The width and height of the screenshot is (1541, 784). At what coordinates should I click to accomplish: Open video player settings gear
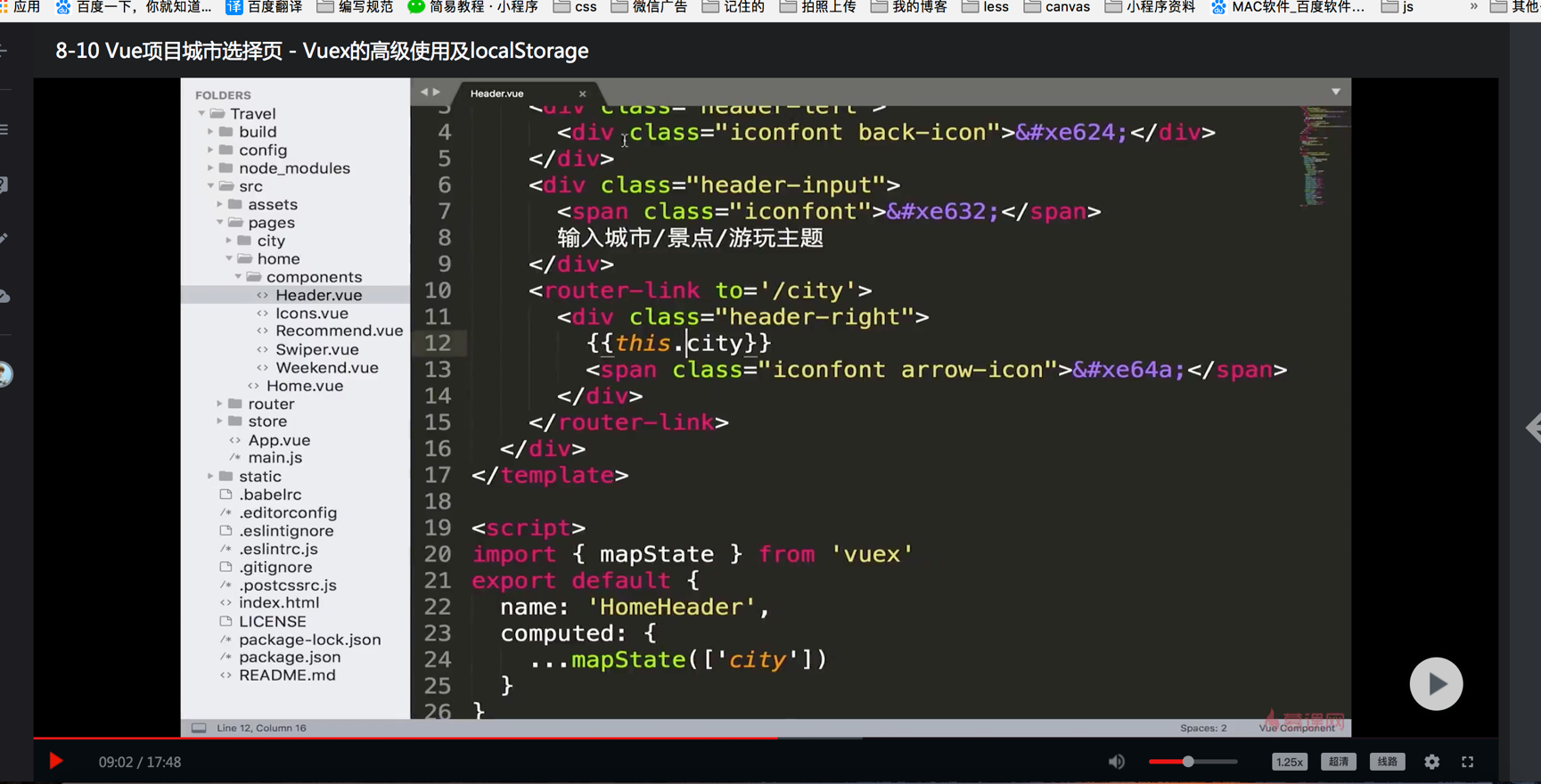1431,762
